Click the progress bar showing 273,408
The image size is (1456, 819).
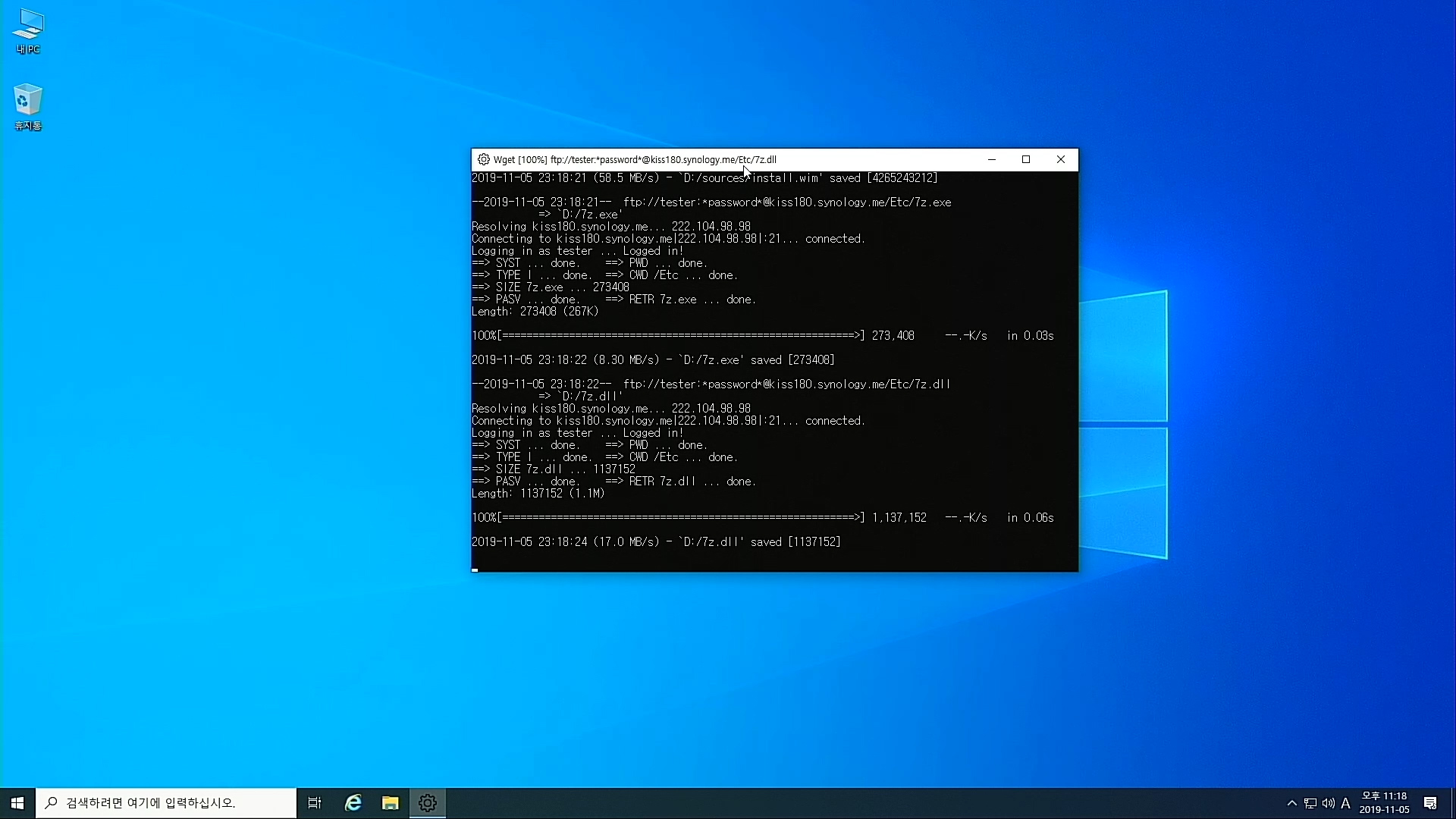[763, 336]
